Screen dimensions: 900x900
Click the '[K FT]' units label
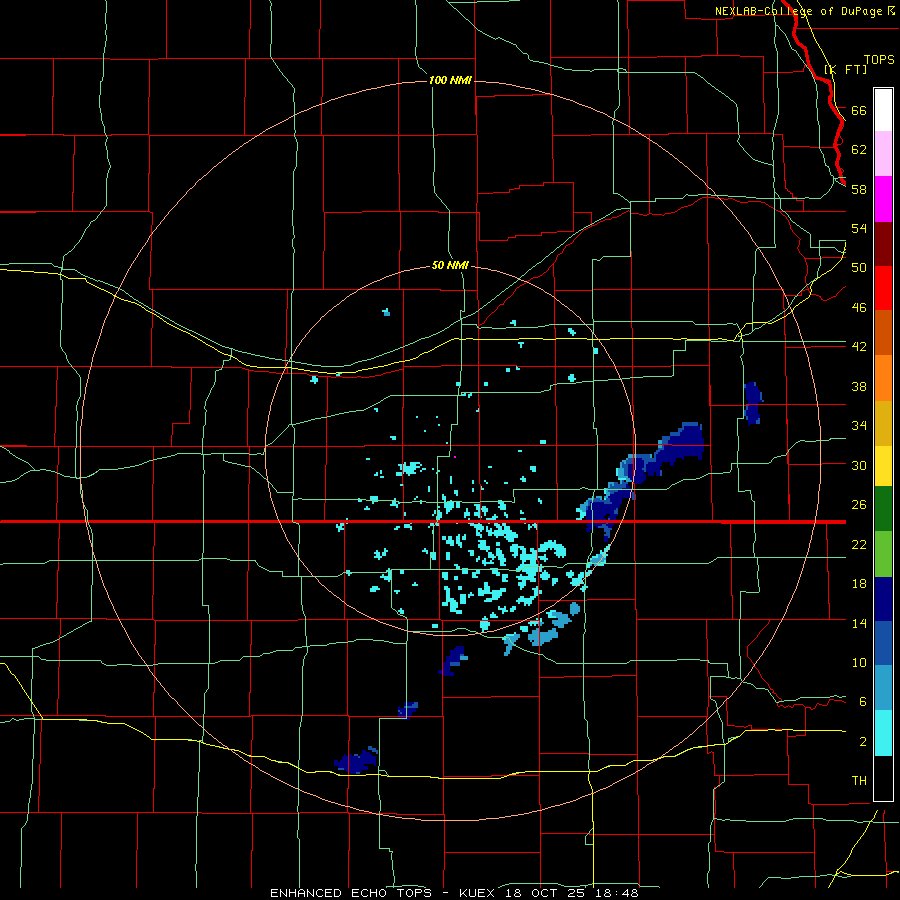click(x=845, y=69)
